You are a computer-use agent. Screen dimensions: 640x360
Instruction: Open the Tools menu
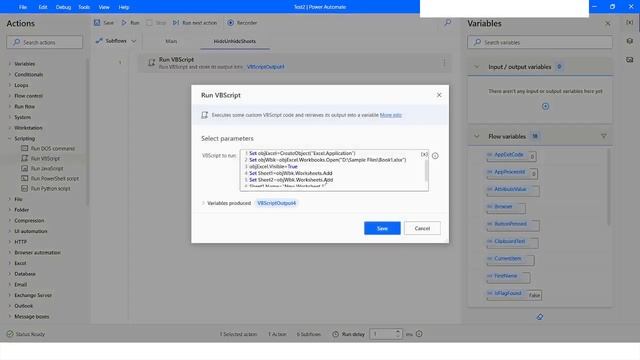(x=84, y=7)
